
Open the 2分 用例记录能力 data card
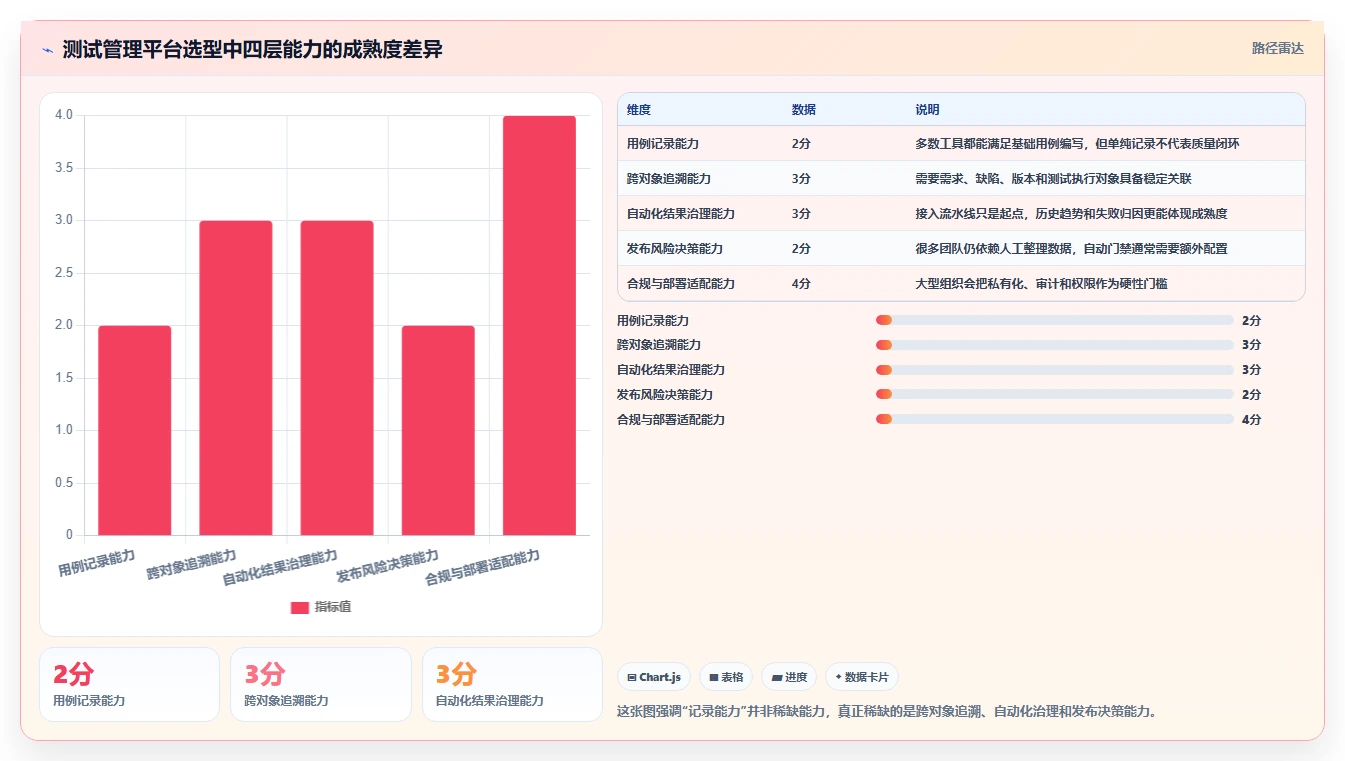pyautogui.click(x=129, y=685)
